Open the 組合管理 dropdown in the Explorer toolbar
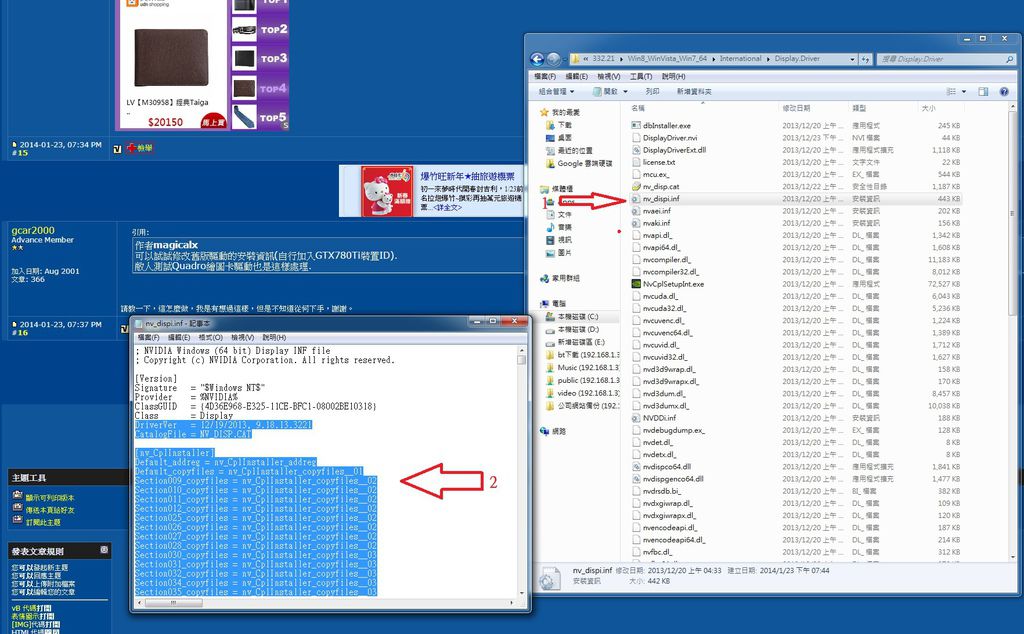 (x=556, y=92)
